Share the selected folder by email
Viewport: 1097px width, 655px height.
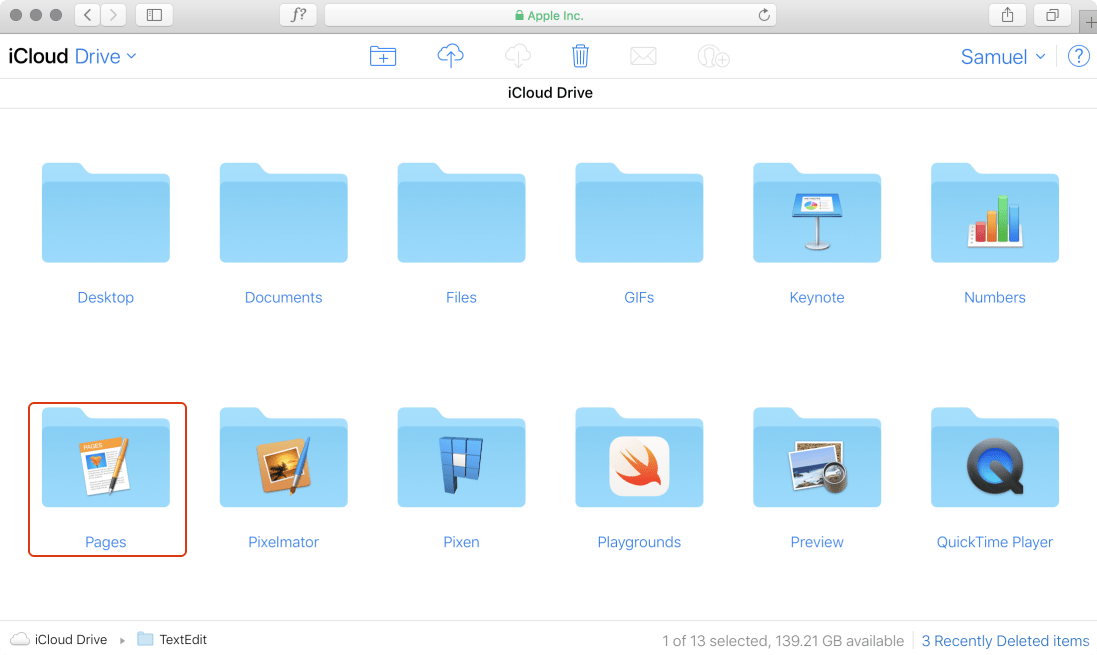click(x=643, y=56)
